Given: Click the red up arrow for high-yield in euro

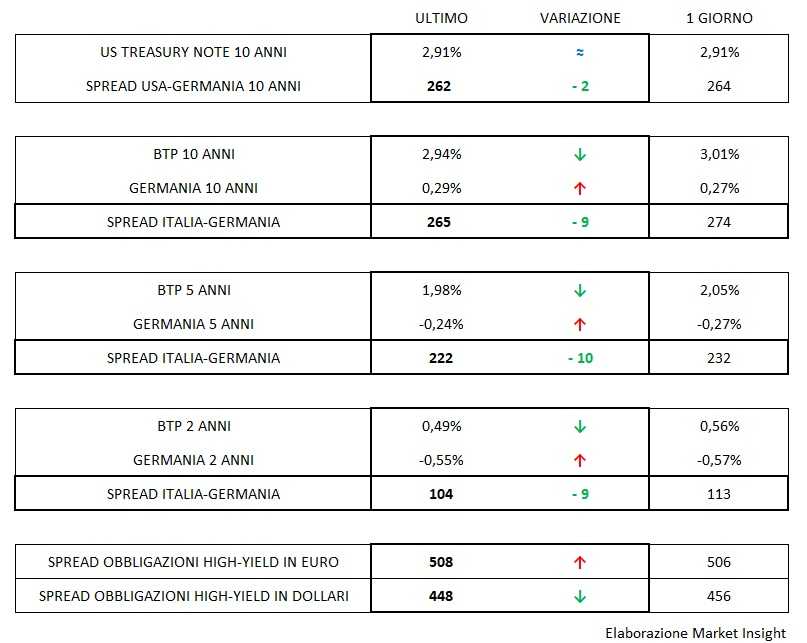Looking at the screenshot, I should (x=580, y=563).
